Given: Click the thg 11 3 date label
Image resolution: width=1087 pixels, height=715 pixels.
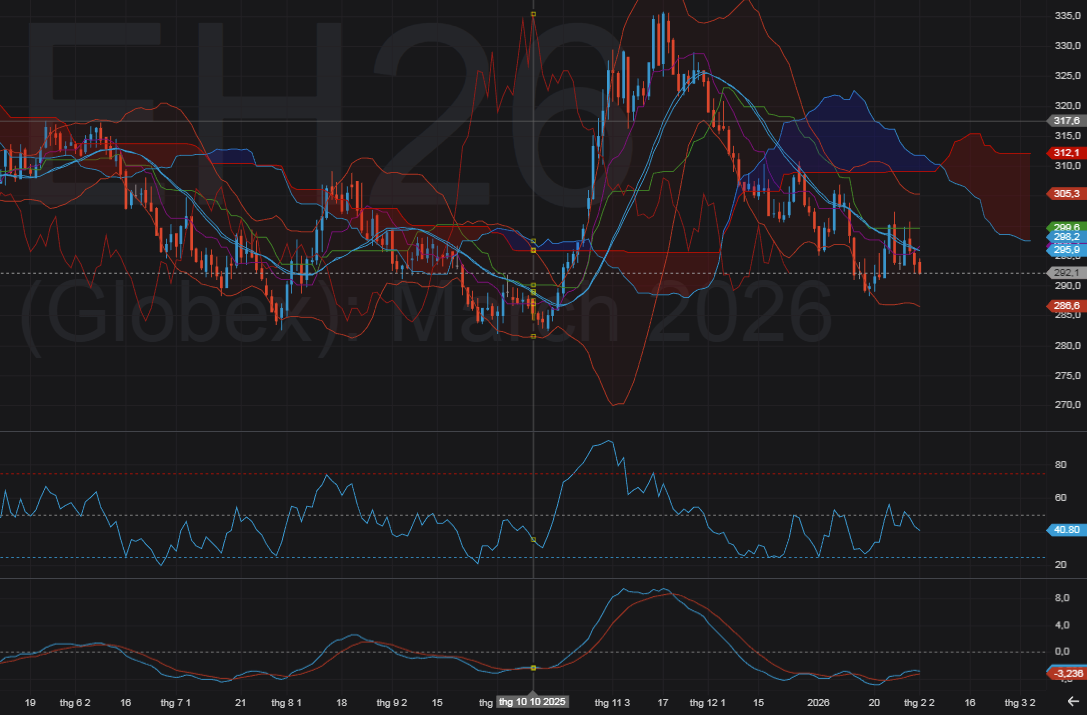Looking at the screenshot, I should (612, 702).
